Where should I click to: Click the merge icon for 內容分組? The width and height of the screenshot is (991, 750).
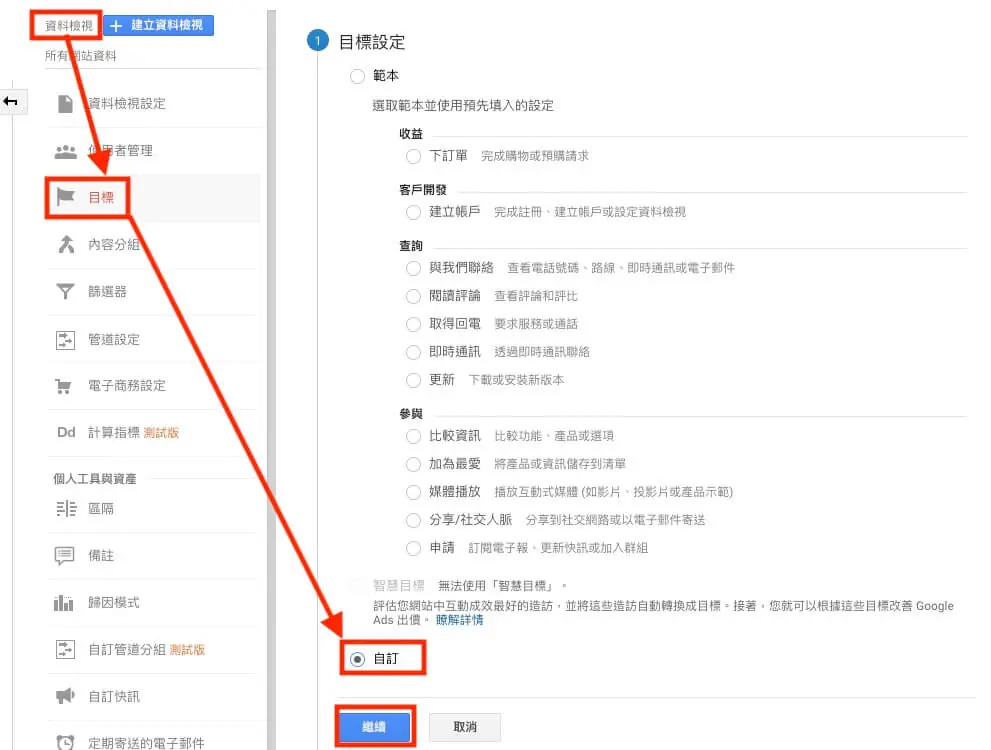tap(66, 245)
